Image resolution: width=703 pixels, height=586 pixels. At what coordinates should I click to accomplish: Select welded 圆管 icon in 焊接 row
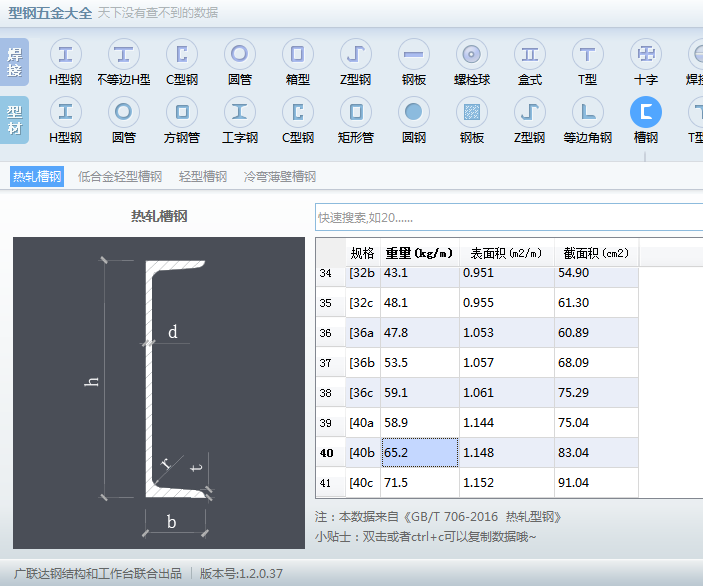pos(240,54)
